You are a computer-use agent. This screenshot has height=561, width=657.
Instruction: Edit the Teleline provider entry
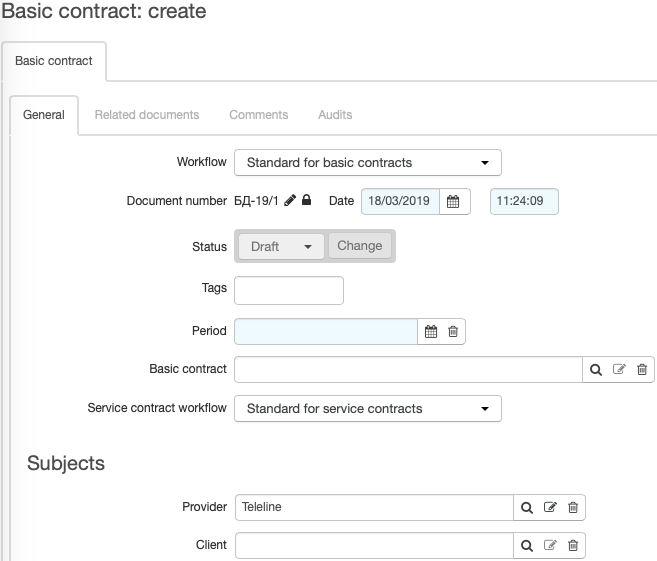point(550,507)
